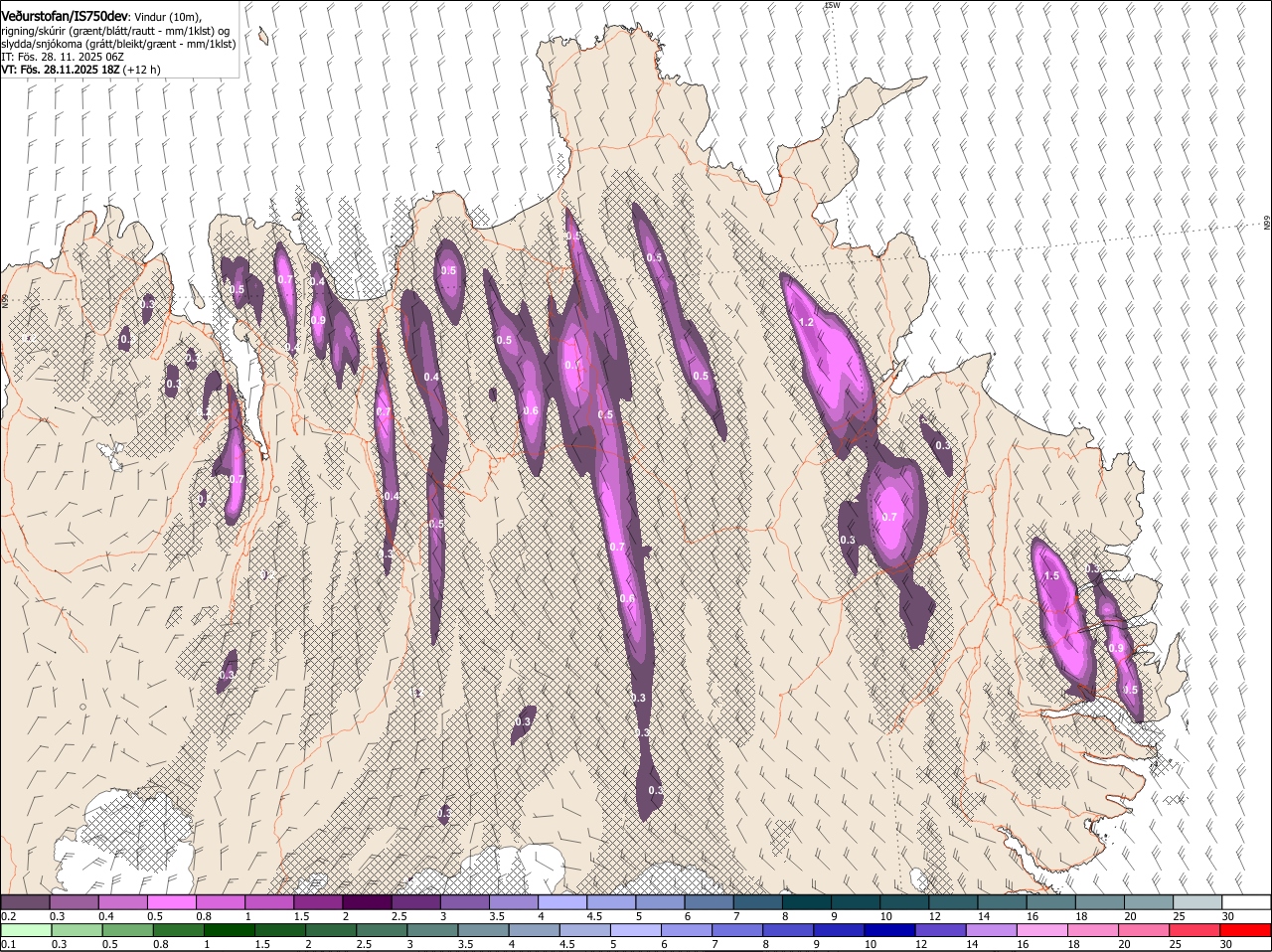The image size is (1272, 952).
Task: Click the pale green swatch between 0.1 and 0.3
Action: [x=26, y=930]
